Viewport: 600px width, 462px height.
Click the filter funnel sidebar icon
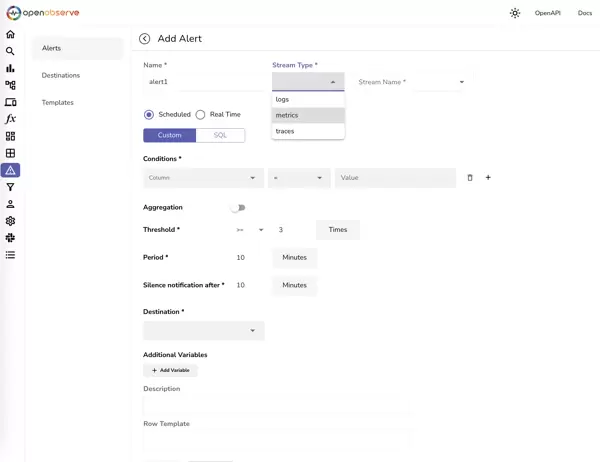(10, 187)
